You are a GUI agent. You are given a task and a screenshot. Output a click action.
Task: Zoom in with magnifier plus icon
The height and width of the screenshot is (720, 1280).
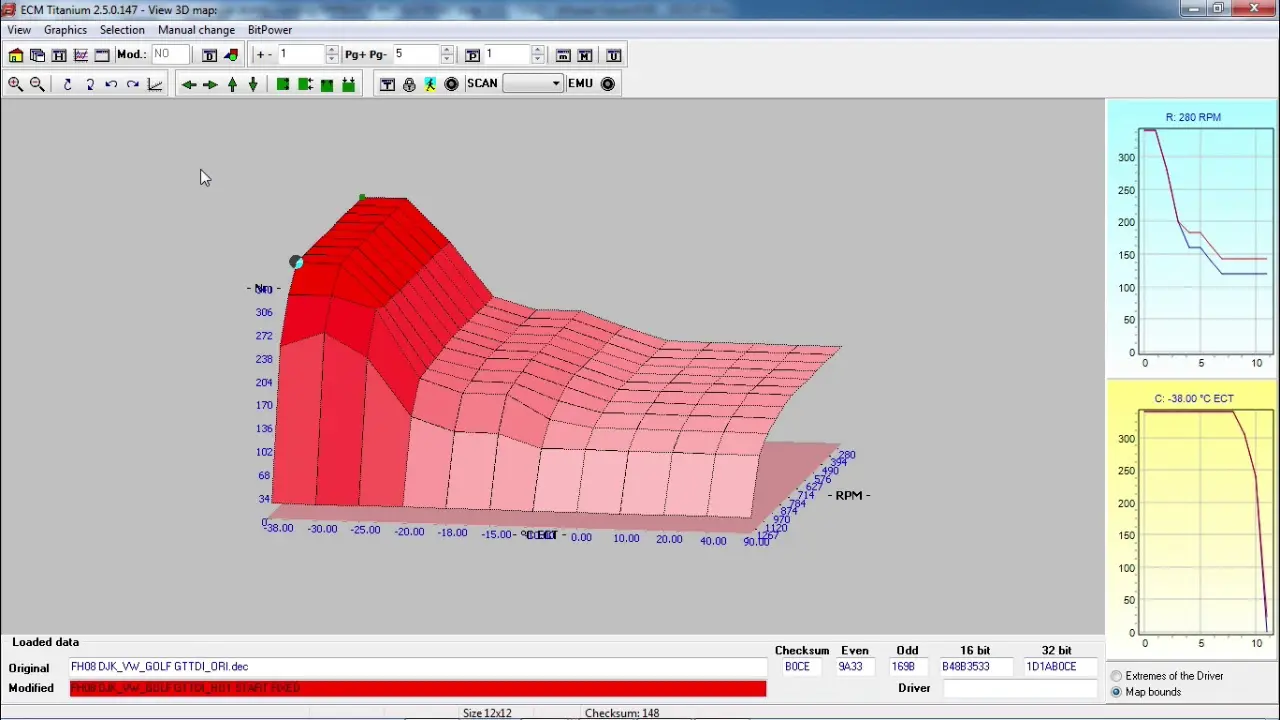(16, 84)
